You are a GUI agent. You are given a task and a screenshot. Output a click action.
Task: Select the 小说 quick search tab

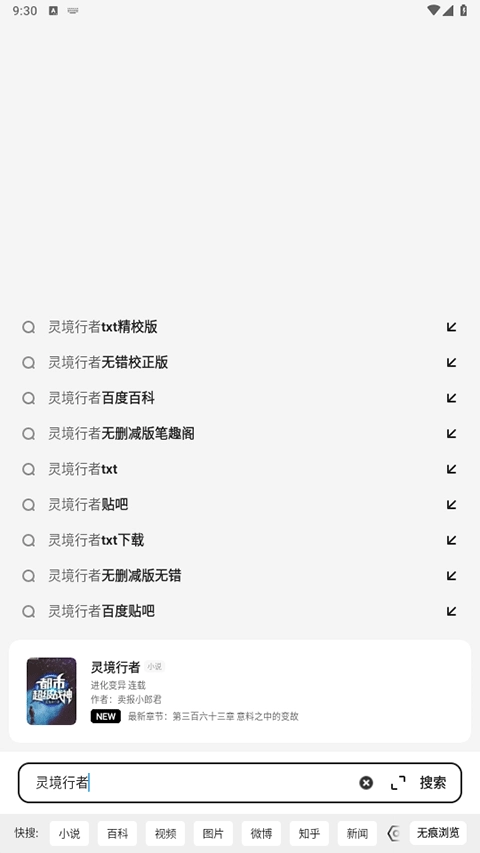69,833
